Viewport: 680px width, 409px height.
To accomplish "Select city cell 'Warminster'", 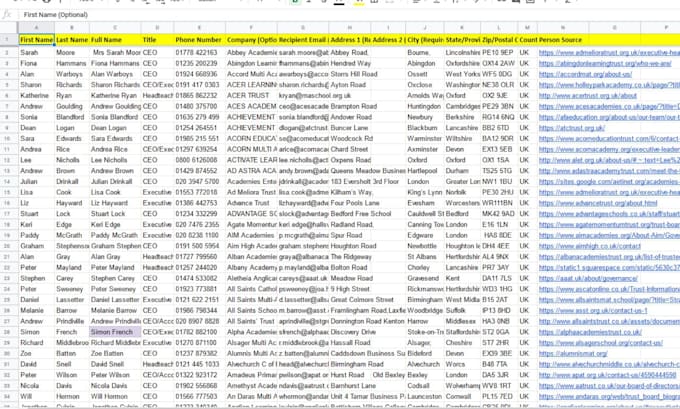I will [x=425, y=139].
